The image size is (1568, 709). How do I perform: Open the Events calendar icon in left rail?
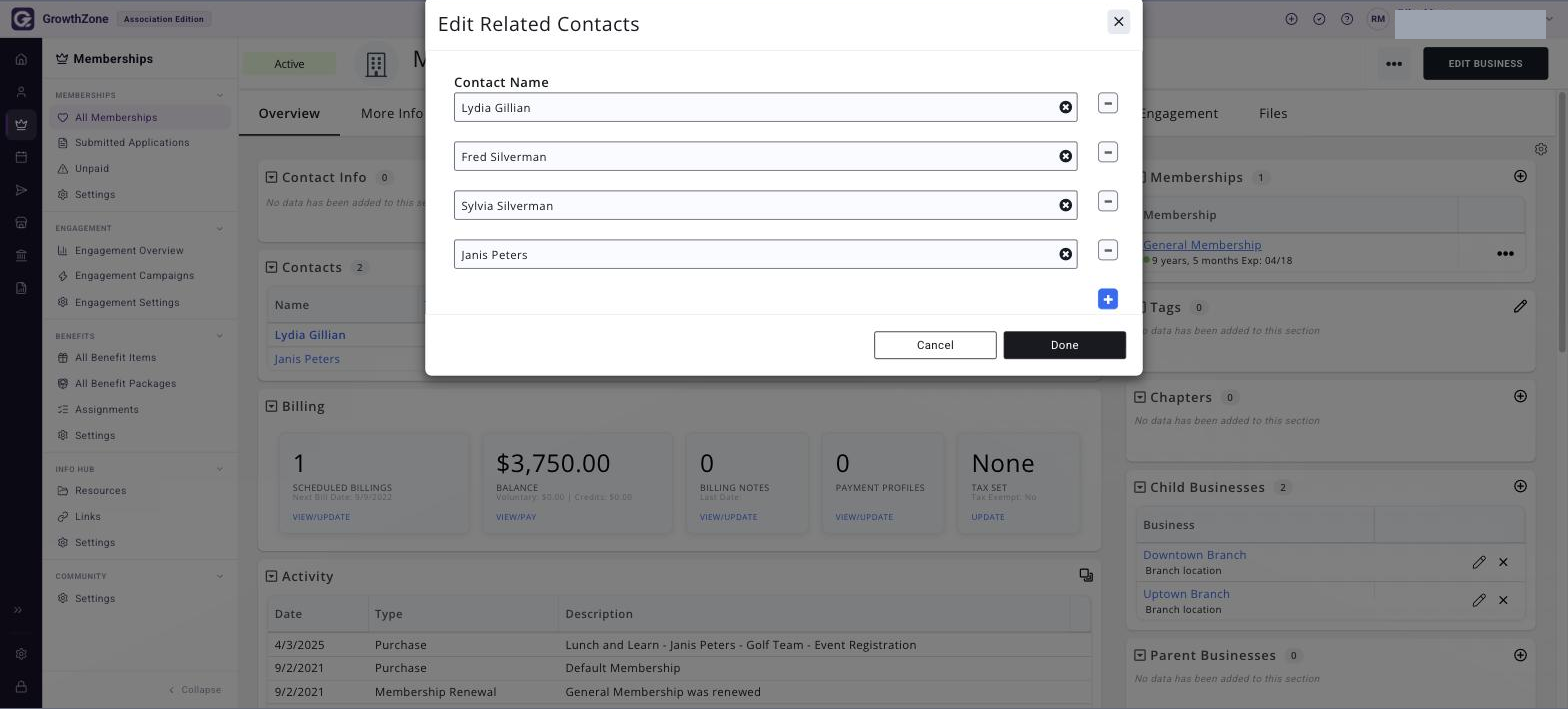point(21,157)
